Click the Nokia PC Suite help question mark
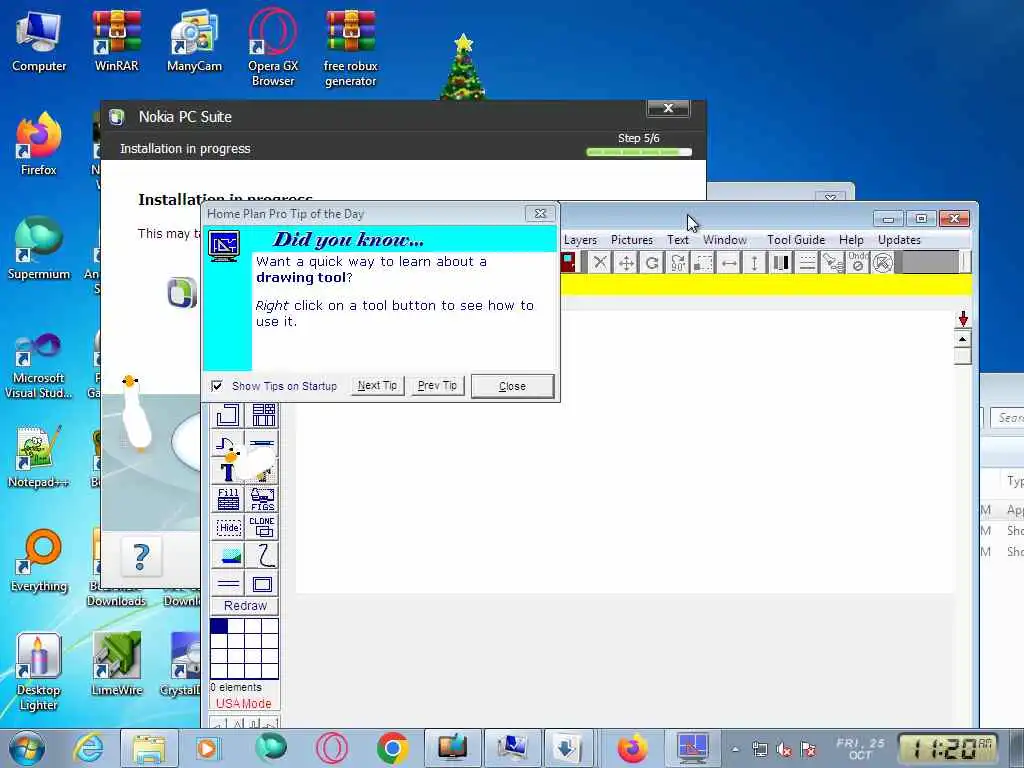Viewport: 1024px width, 768px height. coord(141,557)
